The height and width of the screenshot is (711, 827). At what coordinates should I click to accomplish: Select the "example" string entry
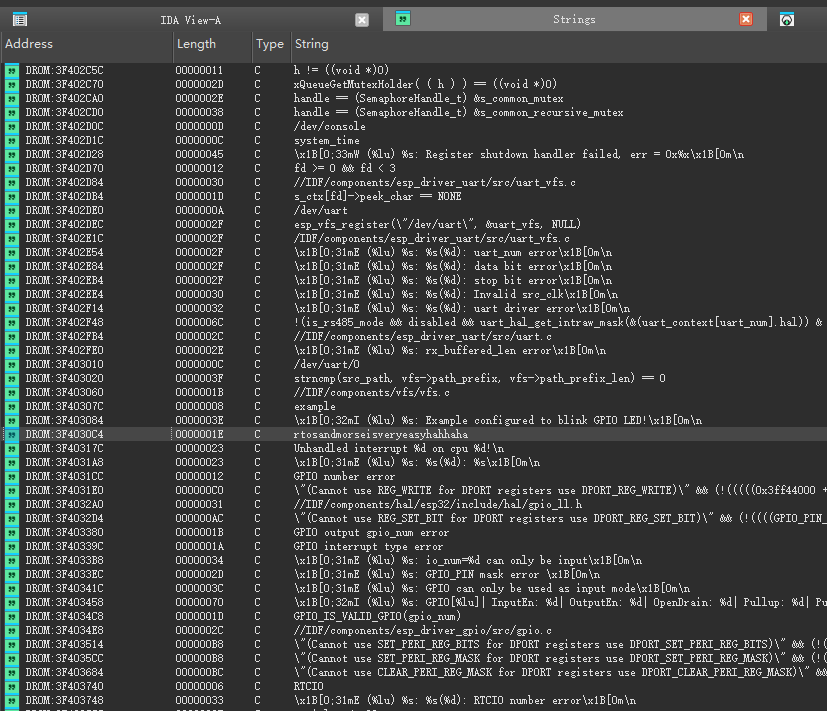tap(314, 407)
